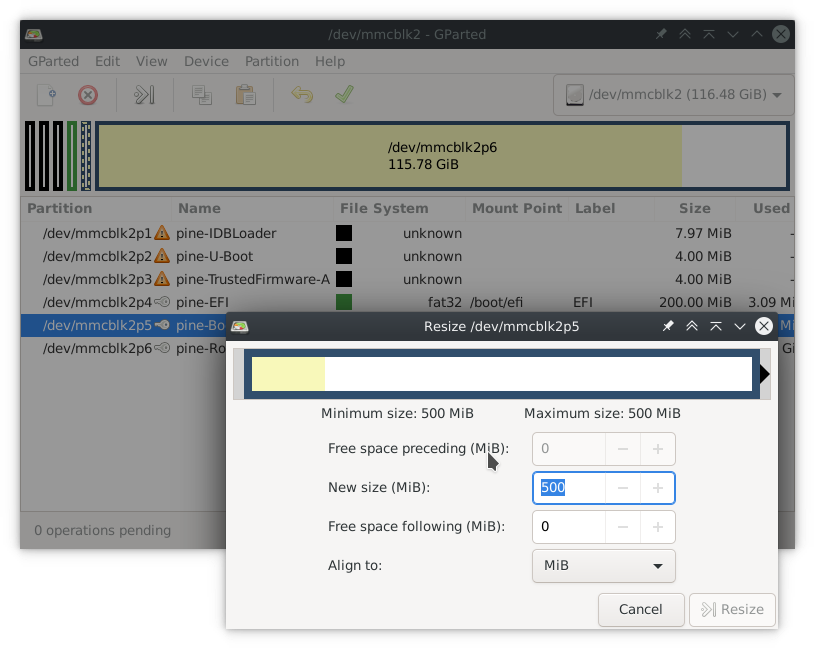
Task: Click the paste partition toolbar icon
Action: [245, 95]
